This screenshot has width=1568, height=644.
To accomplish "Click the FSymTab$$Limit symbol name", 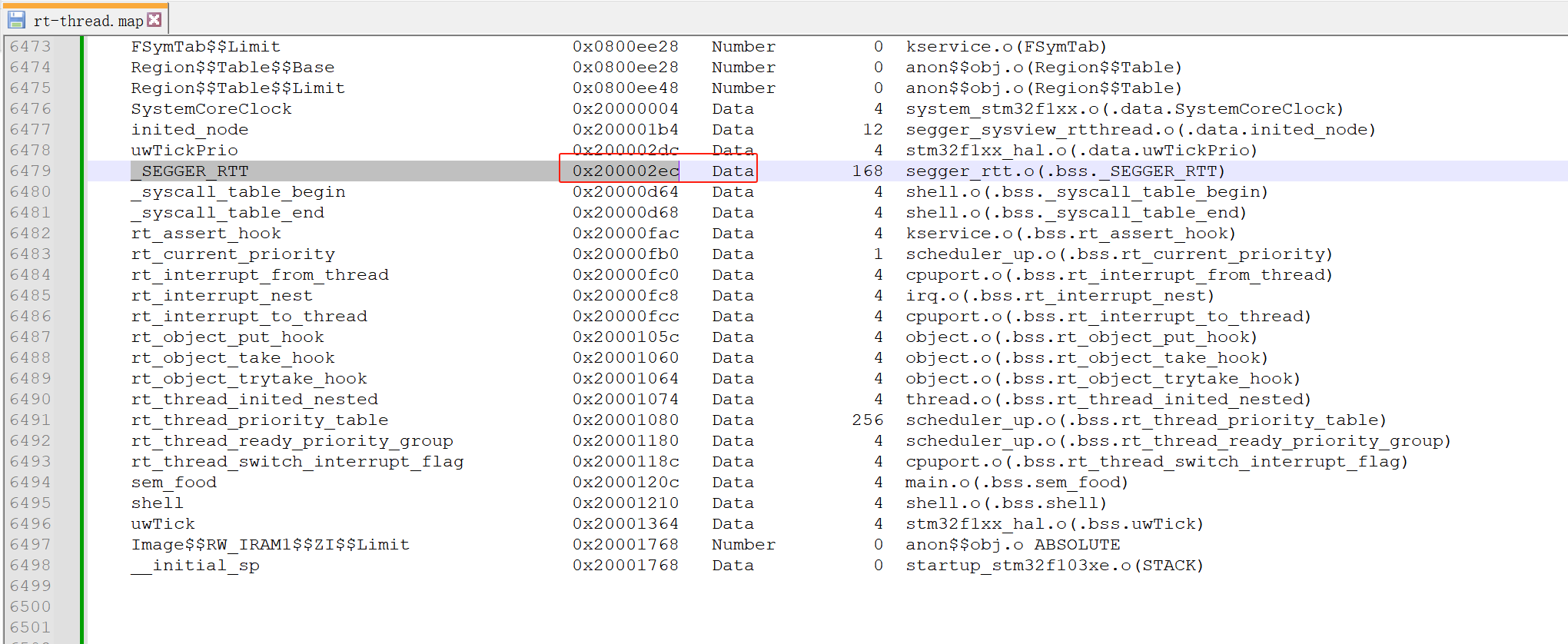I will click(206, 46).
